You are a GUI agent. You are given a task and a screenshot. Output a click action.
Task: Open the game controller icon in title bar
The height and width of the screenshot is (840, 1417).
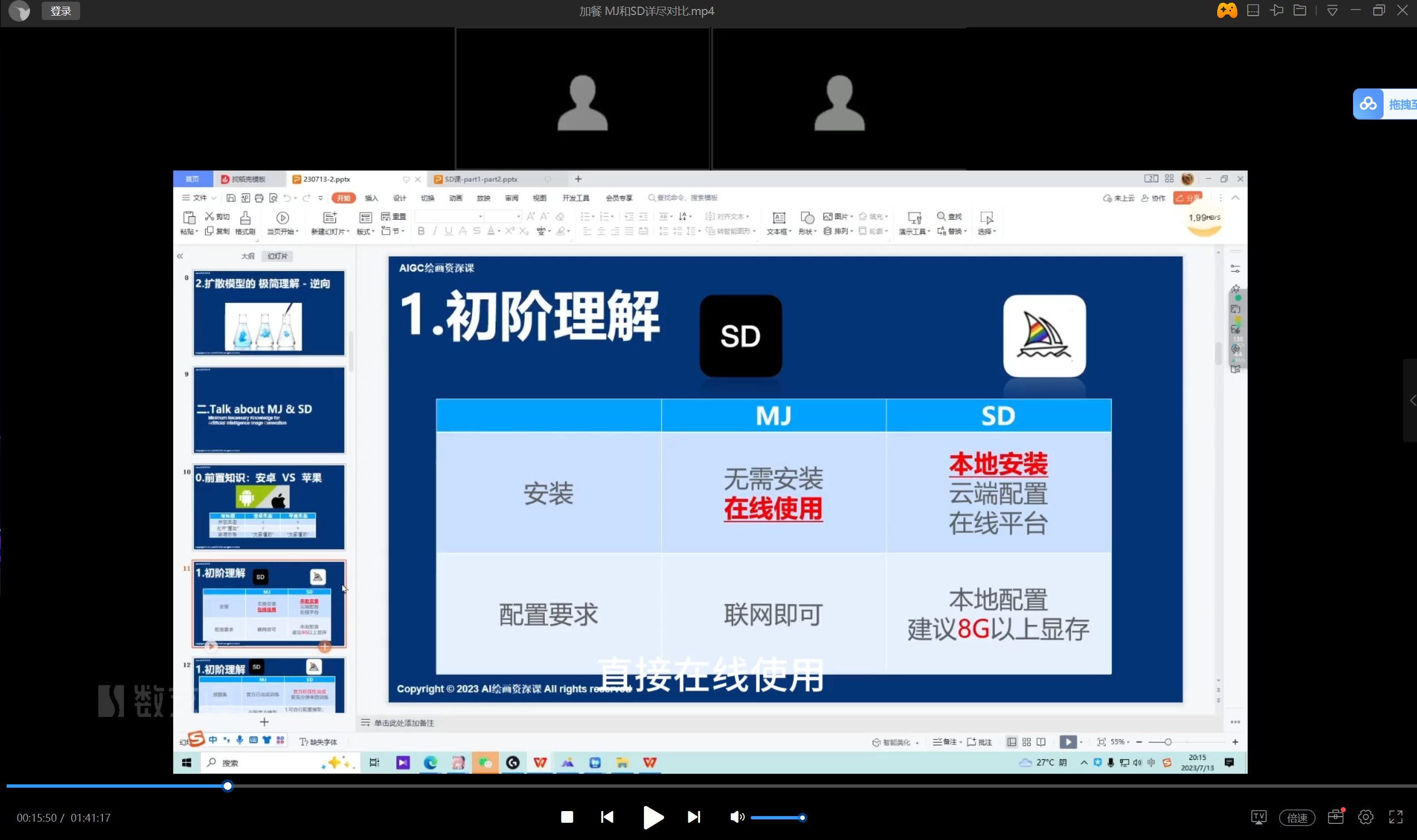(x=1227, y=10)
